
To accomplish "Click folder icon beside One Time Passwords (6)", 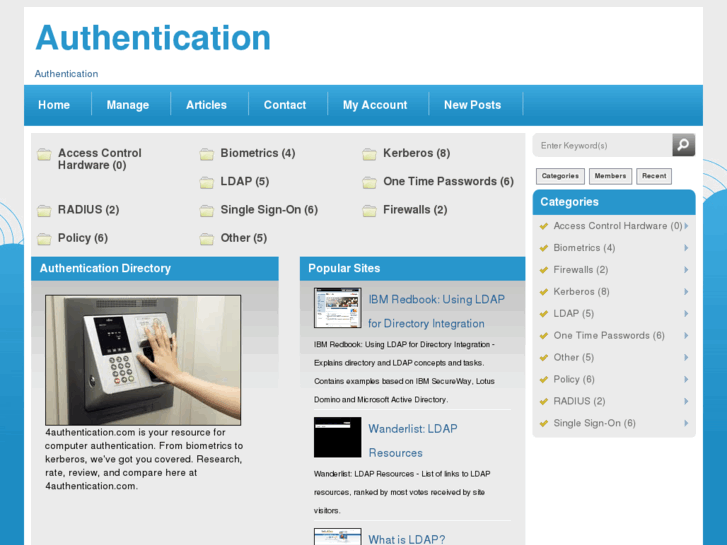I will [x=370, y=182].
